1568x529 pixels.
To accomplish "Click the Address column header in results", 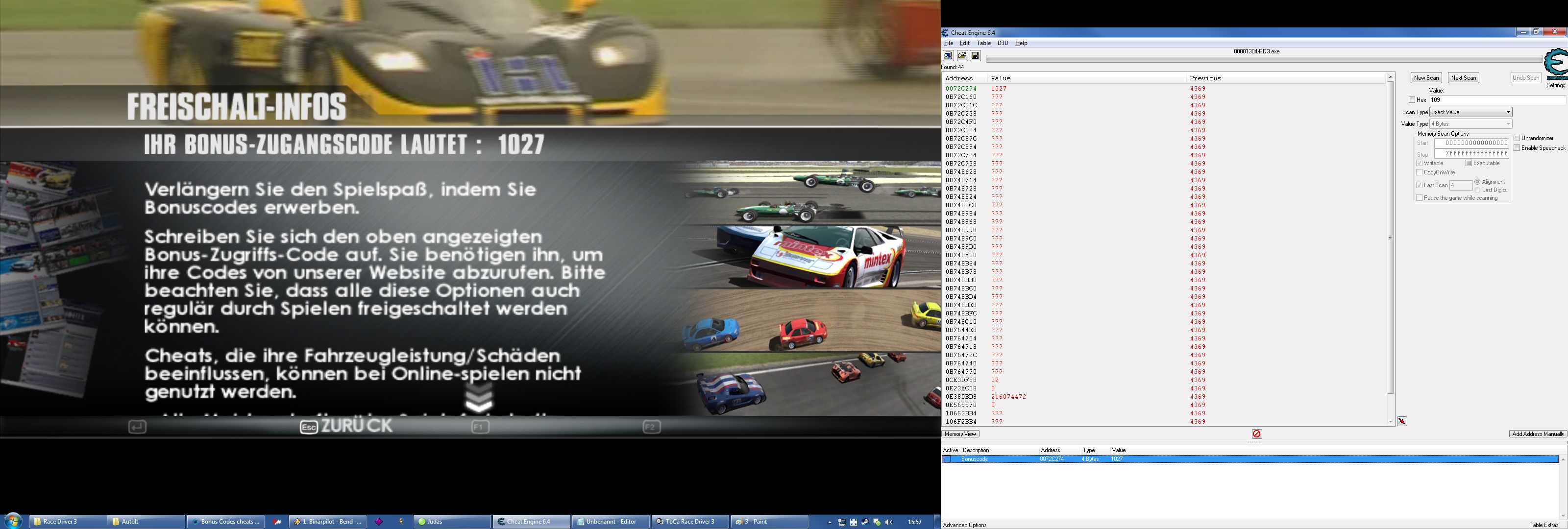I will 965,78.
